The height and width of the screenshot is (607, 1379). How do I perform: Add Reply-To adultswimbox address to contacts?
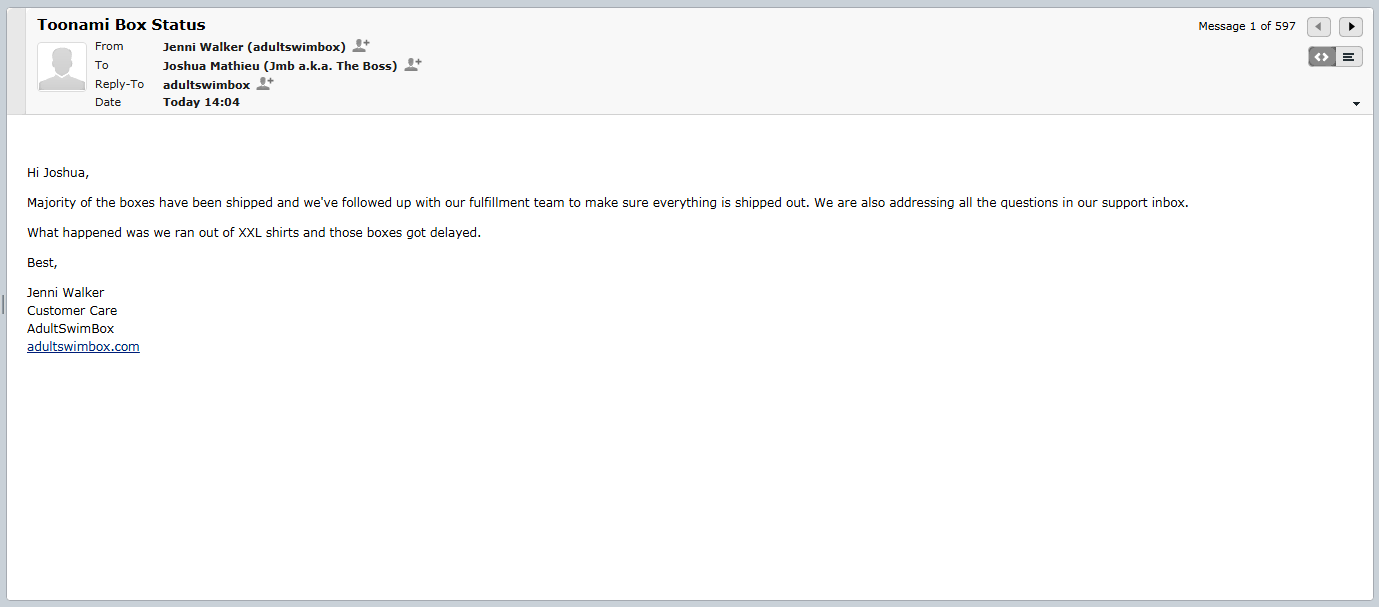coord(265,84)
